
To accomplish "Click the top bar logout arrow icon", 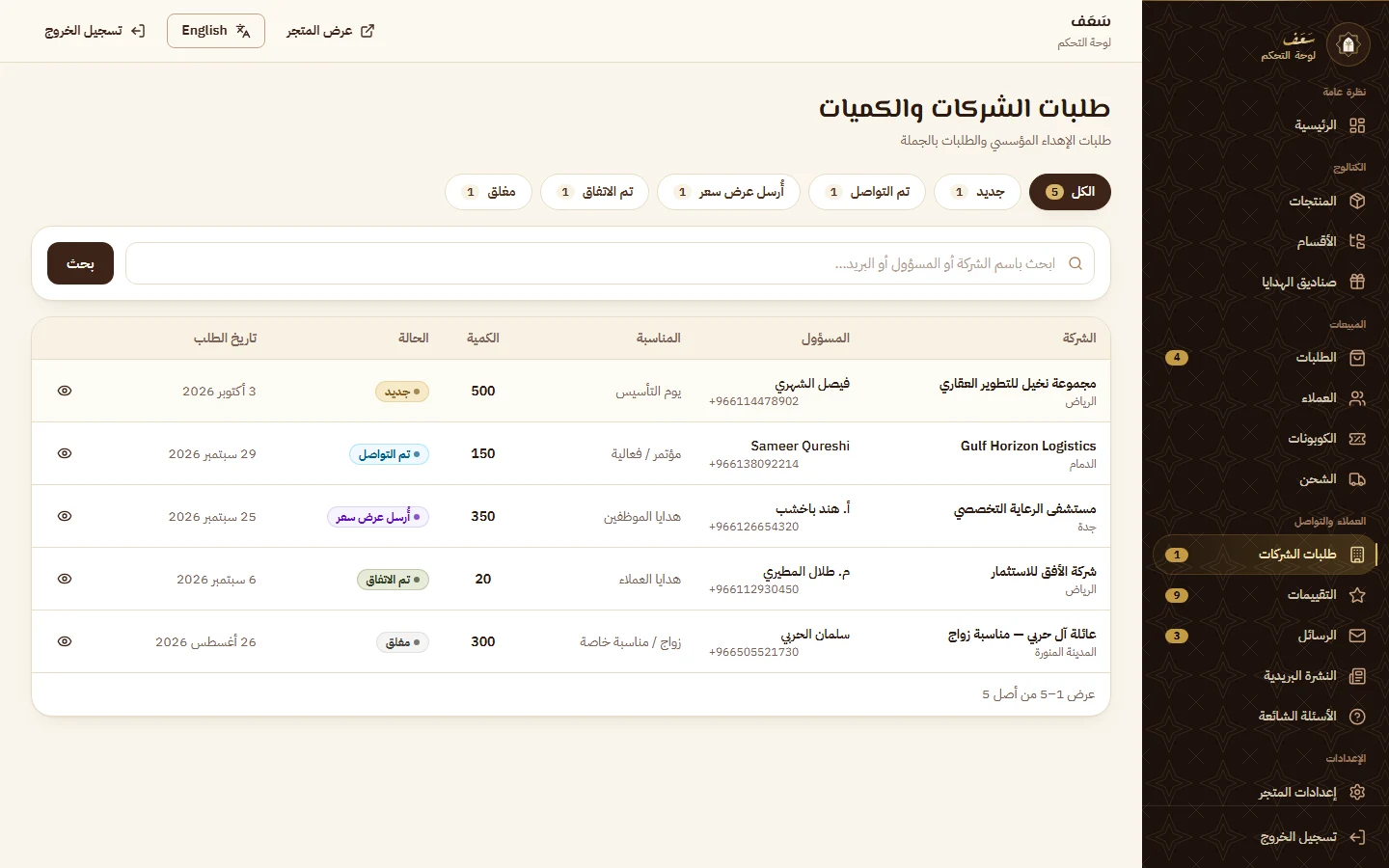I will [138, 31].
